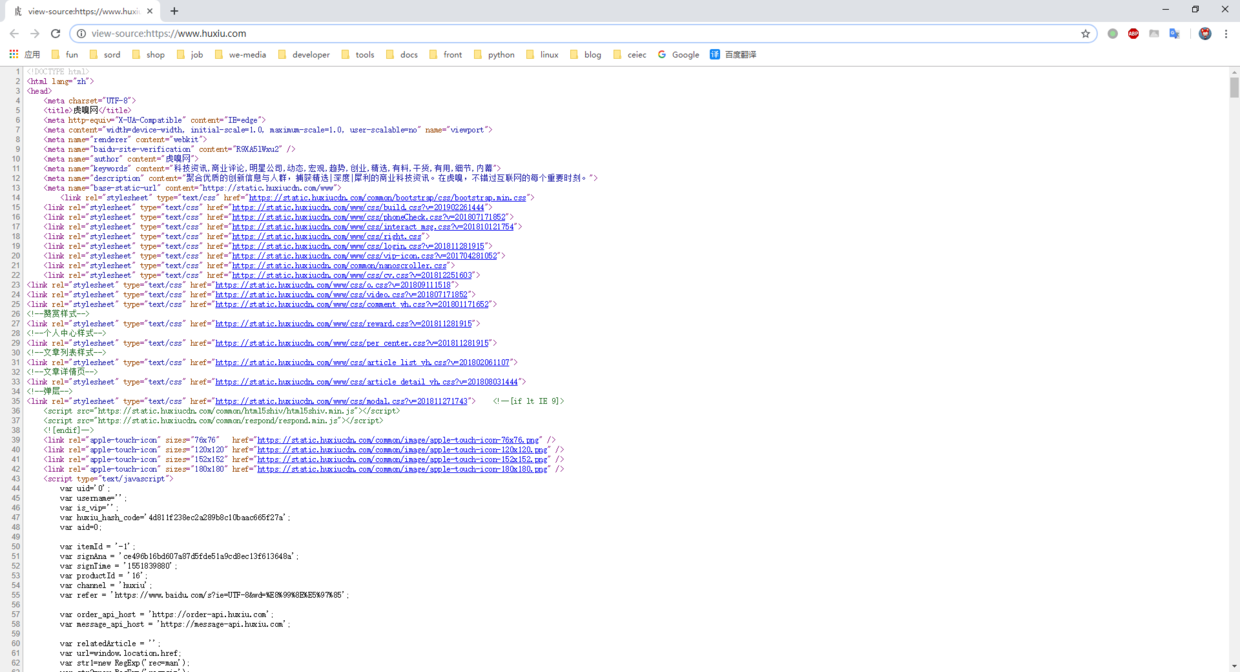Screen dimensions: 1240x672
Task: Open the job bookmark folder
Action: tap(189, 55)
